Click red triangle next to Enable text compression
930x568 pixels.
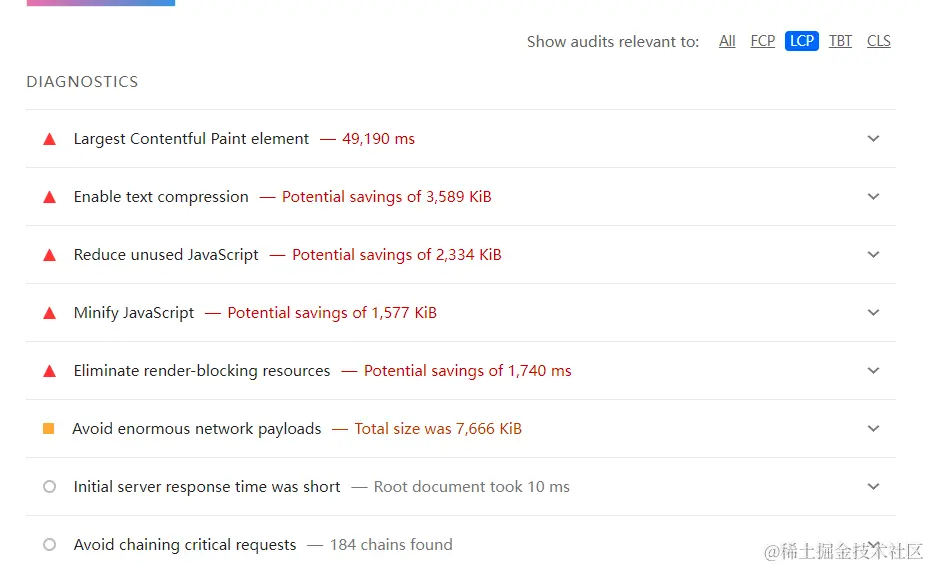(50, 197)
